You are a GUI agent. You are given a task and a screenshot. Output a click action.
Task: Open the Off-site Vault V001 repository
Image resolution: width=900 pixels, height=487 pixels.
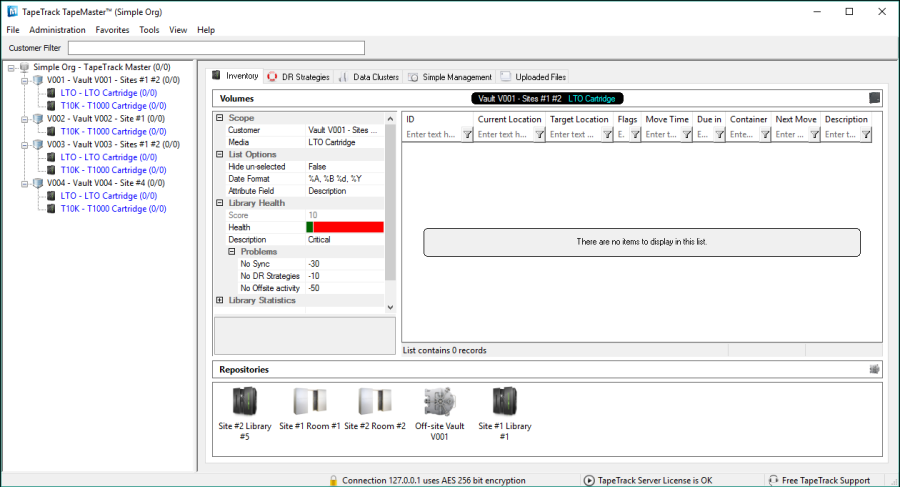click(440, 413)
